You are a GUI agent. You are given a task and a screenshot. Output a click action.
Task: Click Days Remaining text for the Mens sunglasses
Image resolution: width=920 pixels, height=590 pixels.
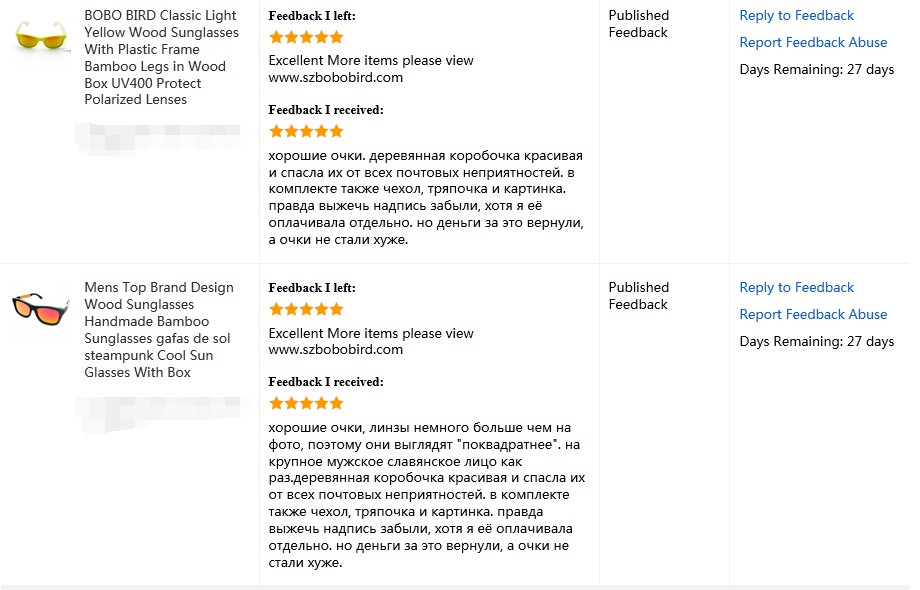pyautogui.click(x=816, y=341)
